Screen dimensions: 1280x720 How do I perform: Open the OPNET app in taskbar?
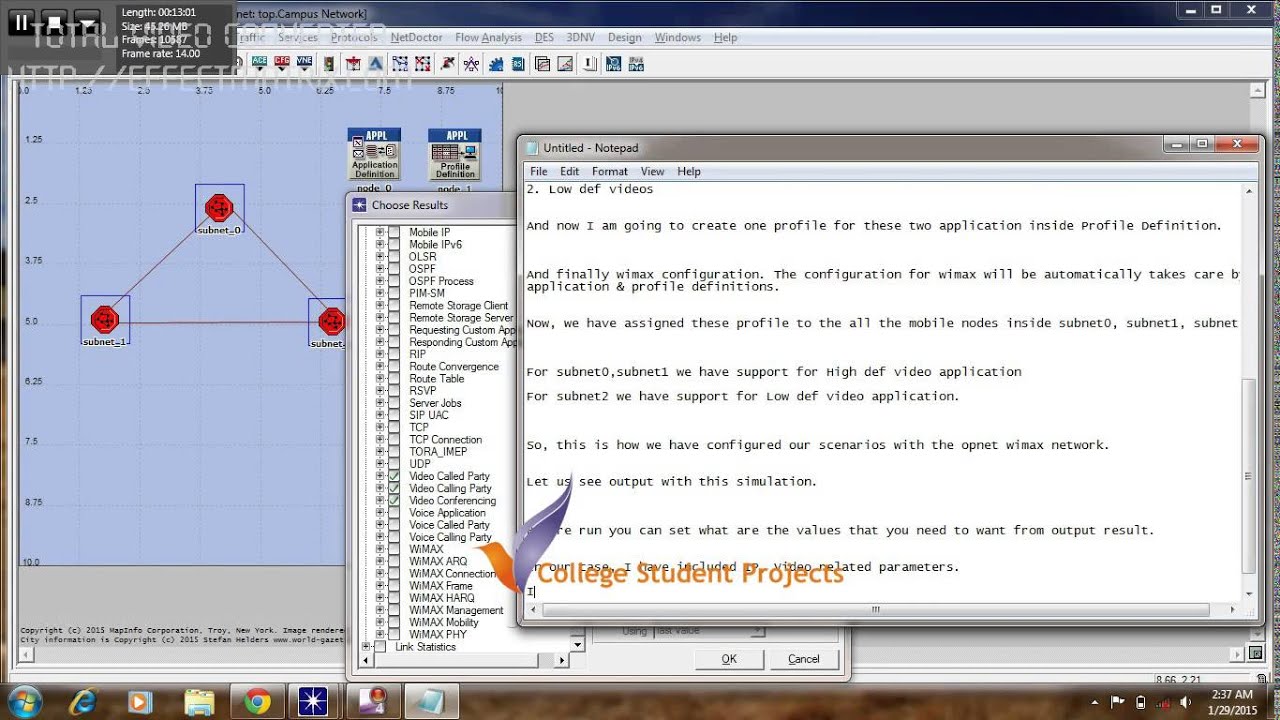click(313, 702)
